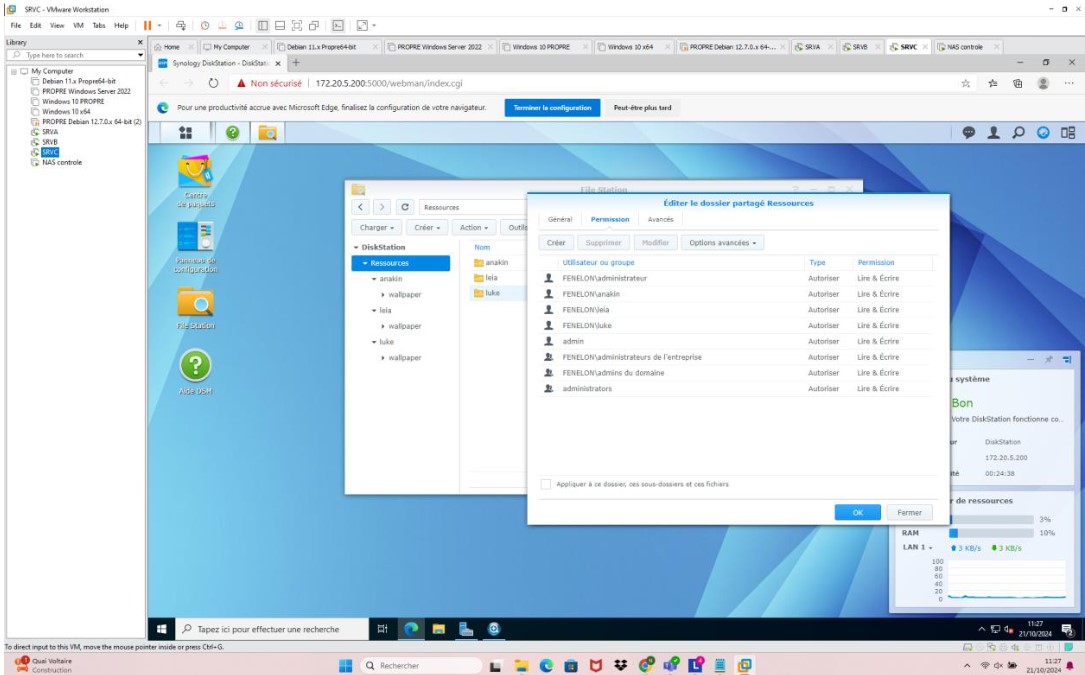Reload the Edge browser page
The width and height of the screenshot is (1085, 675).
click(x=213, y=83)
